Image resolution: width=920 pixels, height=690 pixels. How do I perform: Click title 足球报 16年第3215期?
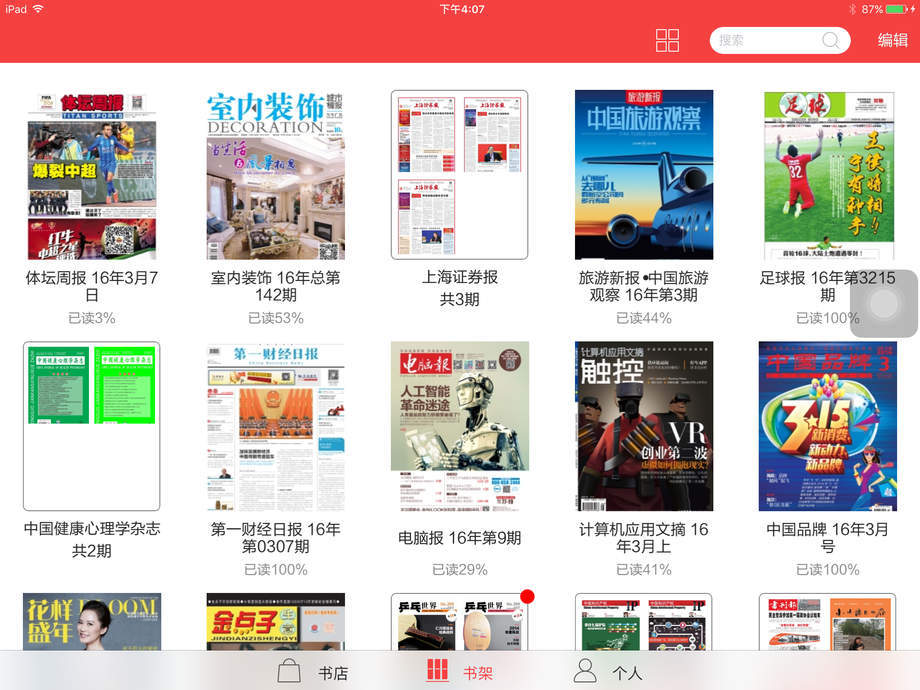point(828,286)
